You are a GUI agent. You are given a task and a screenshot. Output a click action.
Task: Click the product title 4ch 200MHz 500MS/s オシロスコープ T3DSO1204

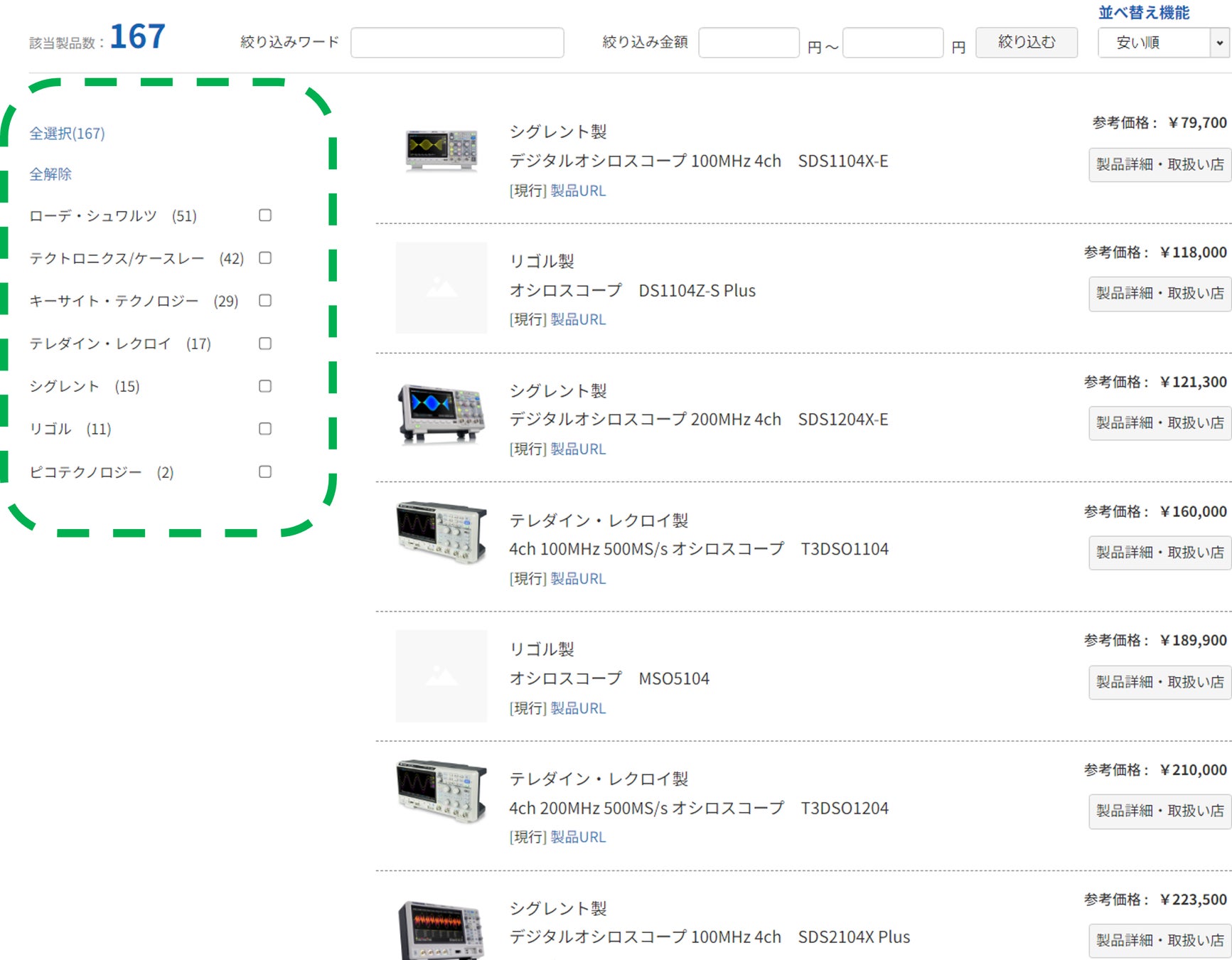pos(699,808)
